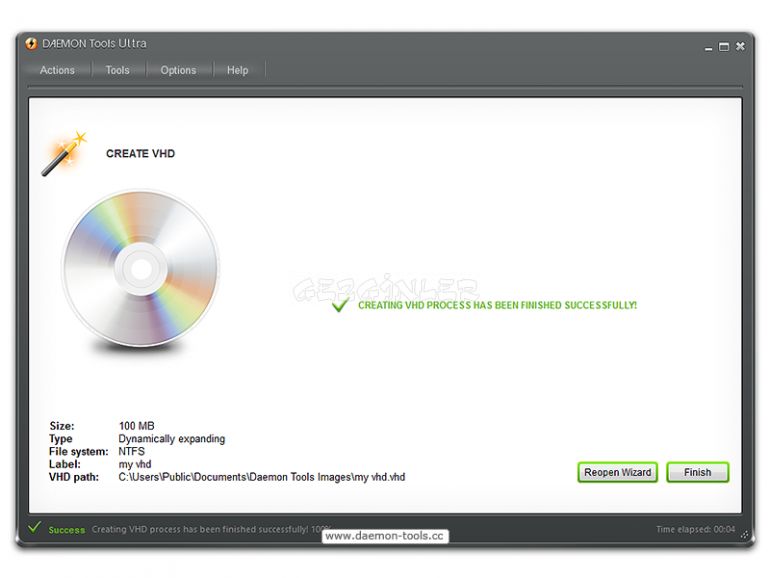Click the CREATE VHD heading
The width and height of the screenshot is (770, 578).
140,154
